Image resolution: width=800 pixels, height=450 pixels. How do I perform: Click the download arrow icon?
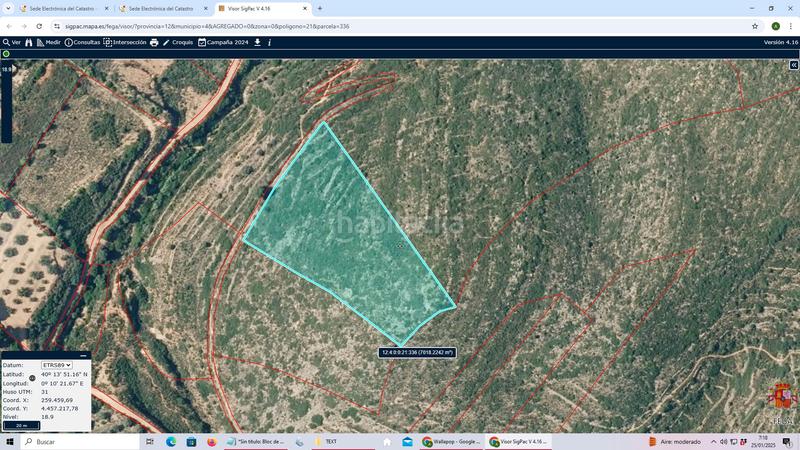click(258, 43)
